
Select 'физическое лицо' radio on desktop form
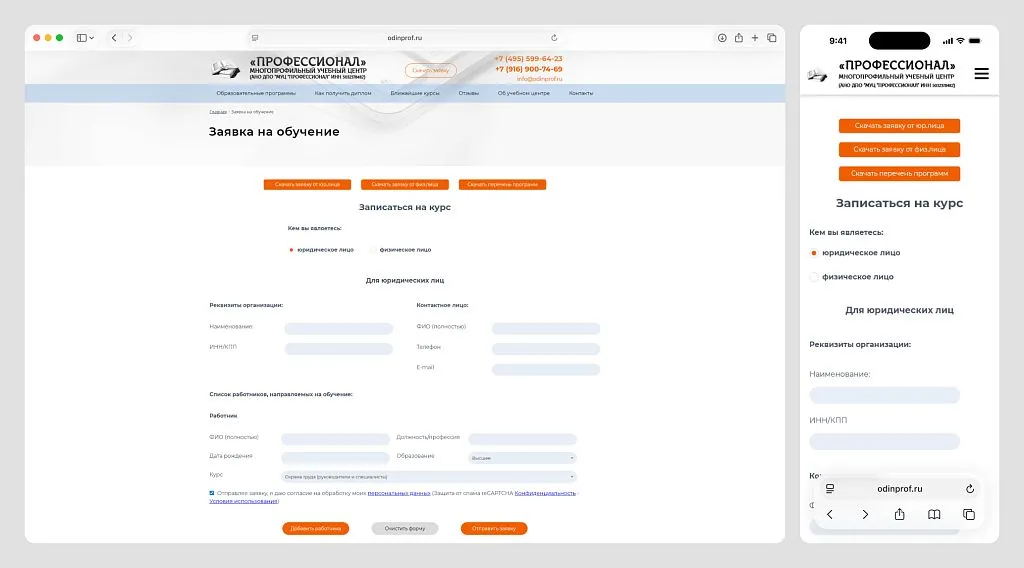(374, 250)
